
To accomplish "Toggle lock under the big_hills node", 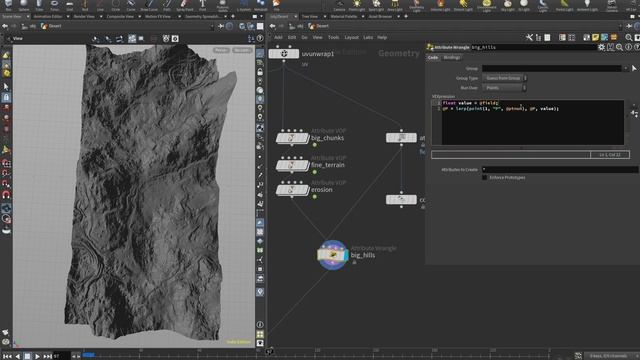I will pos(354,262).
